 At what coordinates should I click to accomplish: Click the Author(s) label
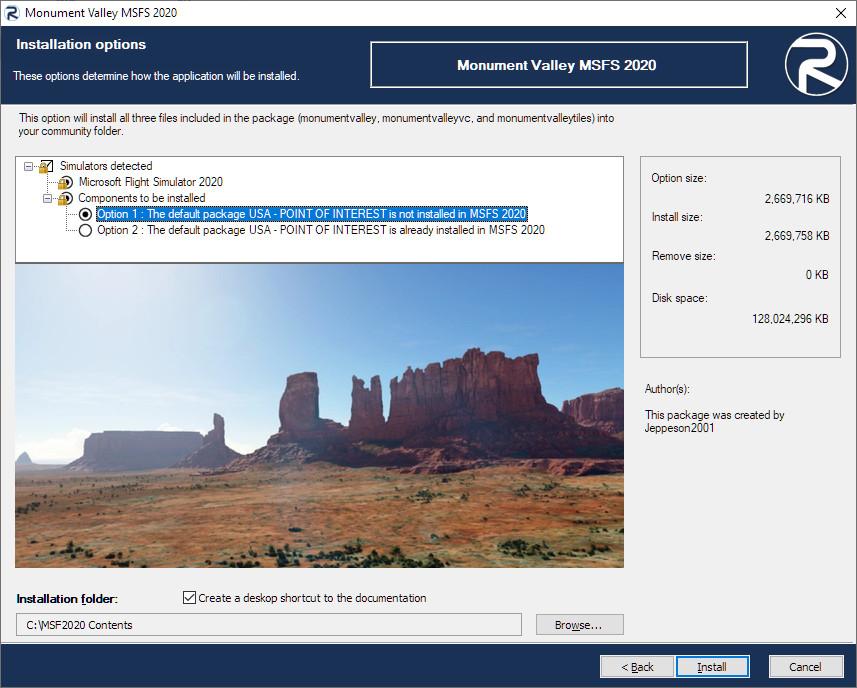(667, 389)
